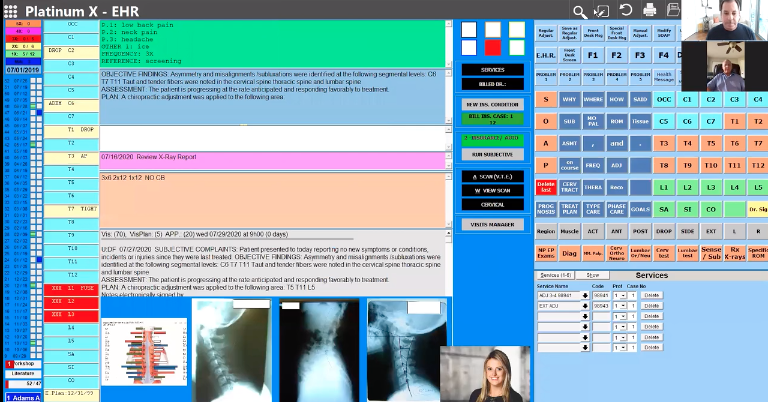Open service name dropdown in third empty row
Image resolution: width=768 pixels, height=402 pixels.
[585, 316]
